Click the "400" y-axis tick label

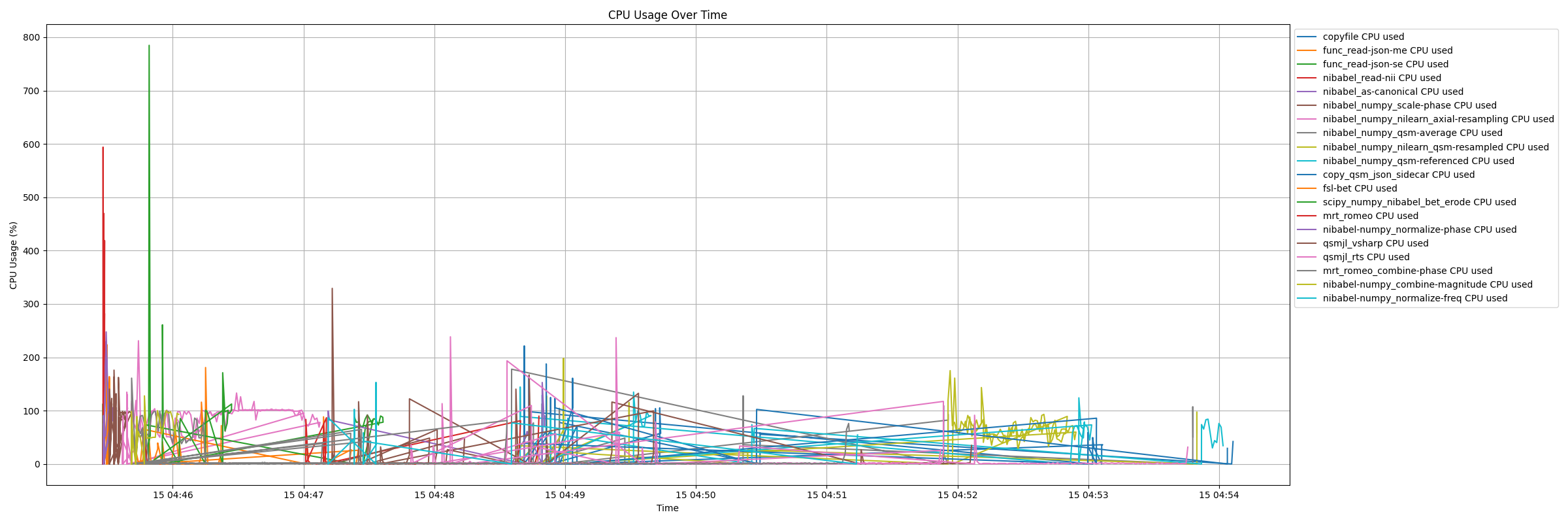(32, 251)
